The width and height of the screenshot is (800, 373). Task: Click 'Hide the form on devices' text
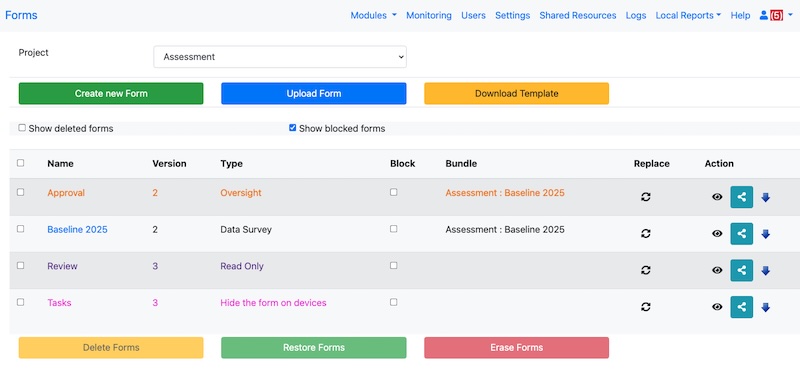273,303
